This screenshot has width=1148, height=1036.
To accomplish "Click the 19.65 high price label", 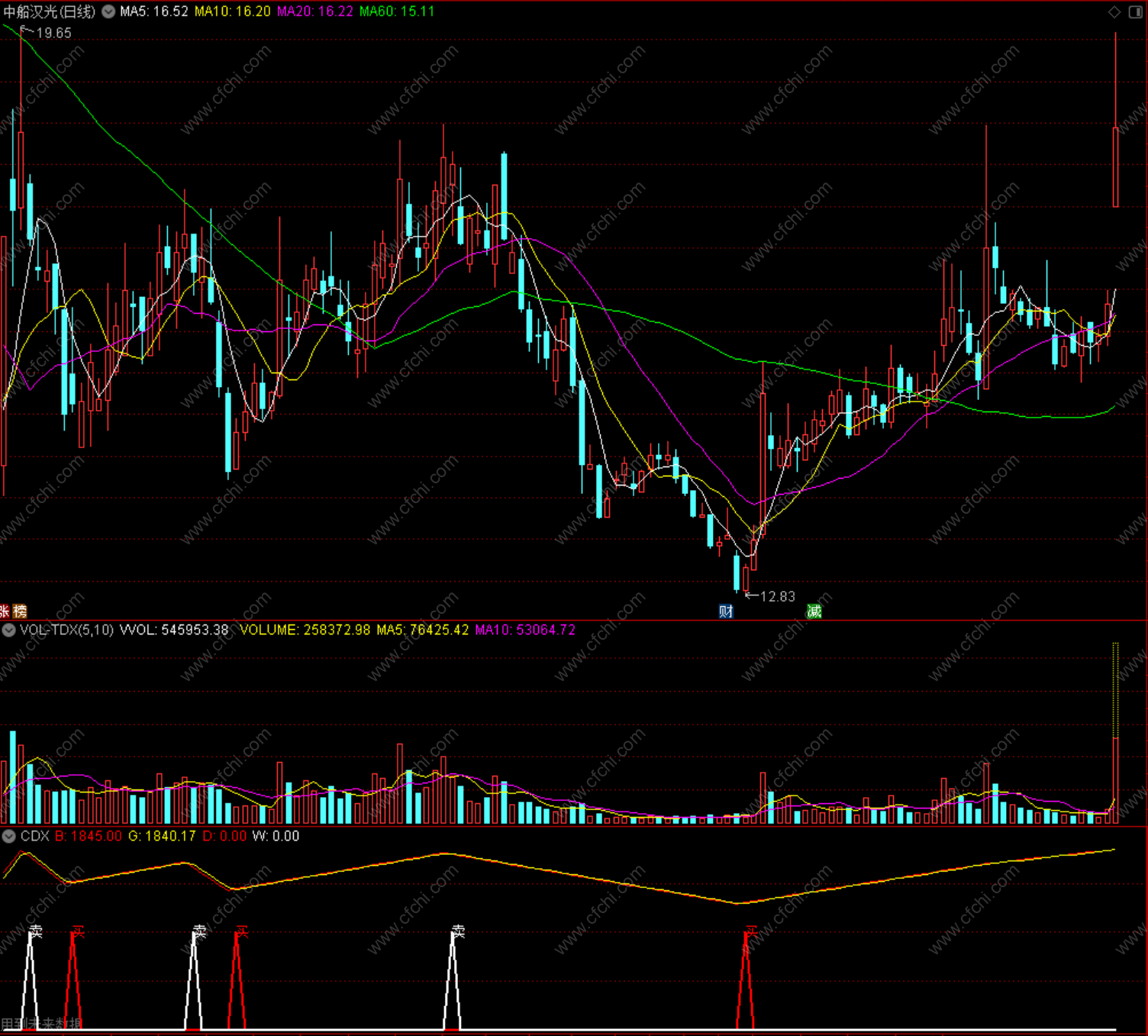I will coord(53,33).
